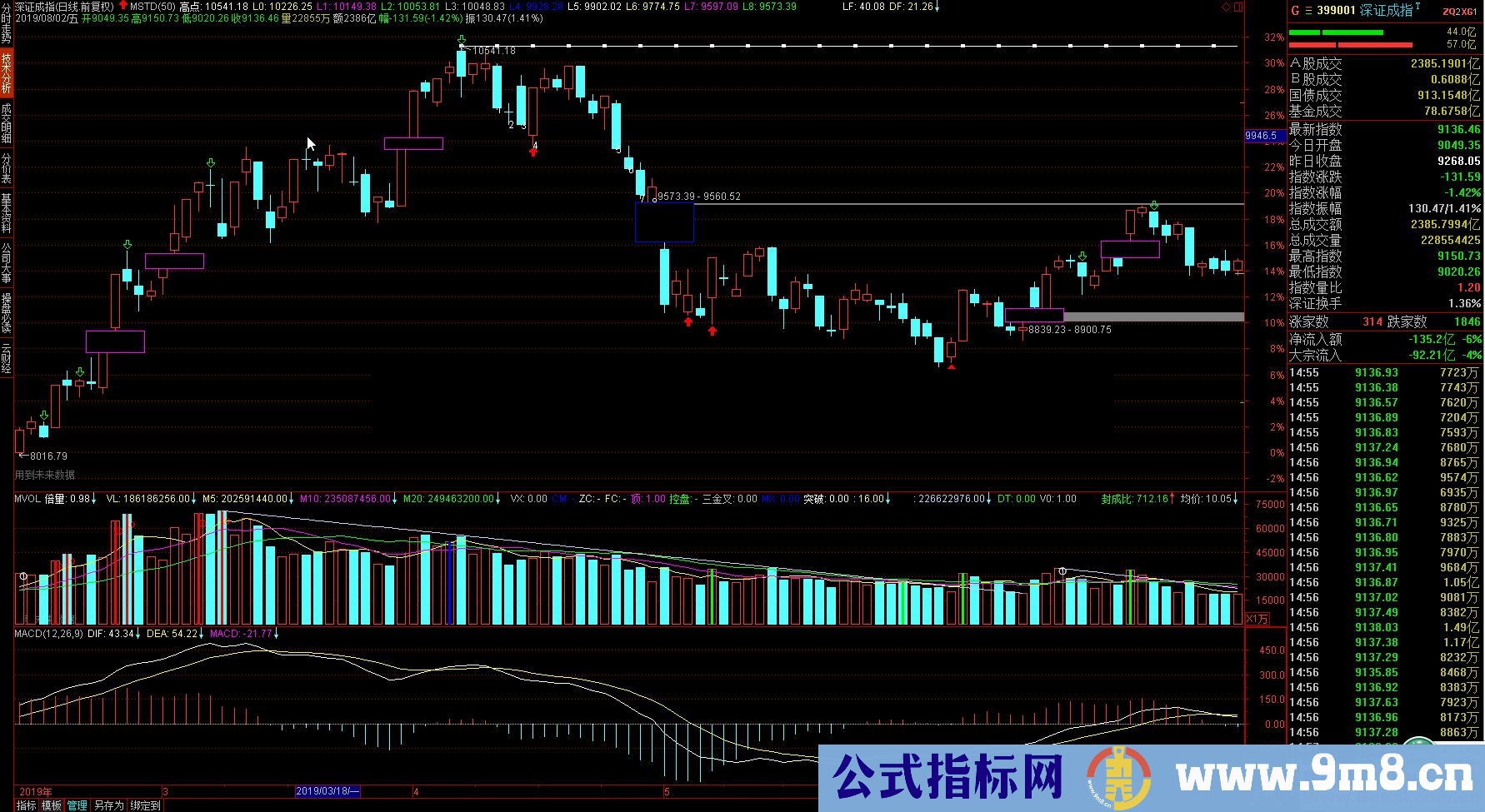
Task: Click the red diamond icon above the chart
Action: pyautogui.click(x=1226, y=7)
